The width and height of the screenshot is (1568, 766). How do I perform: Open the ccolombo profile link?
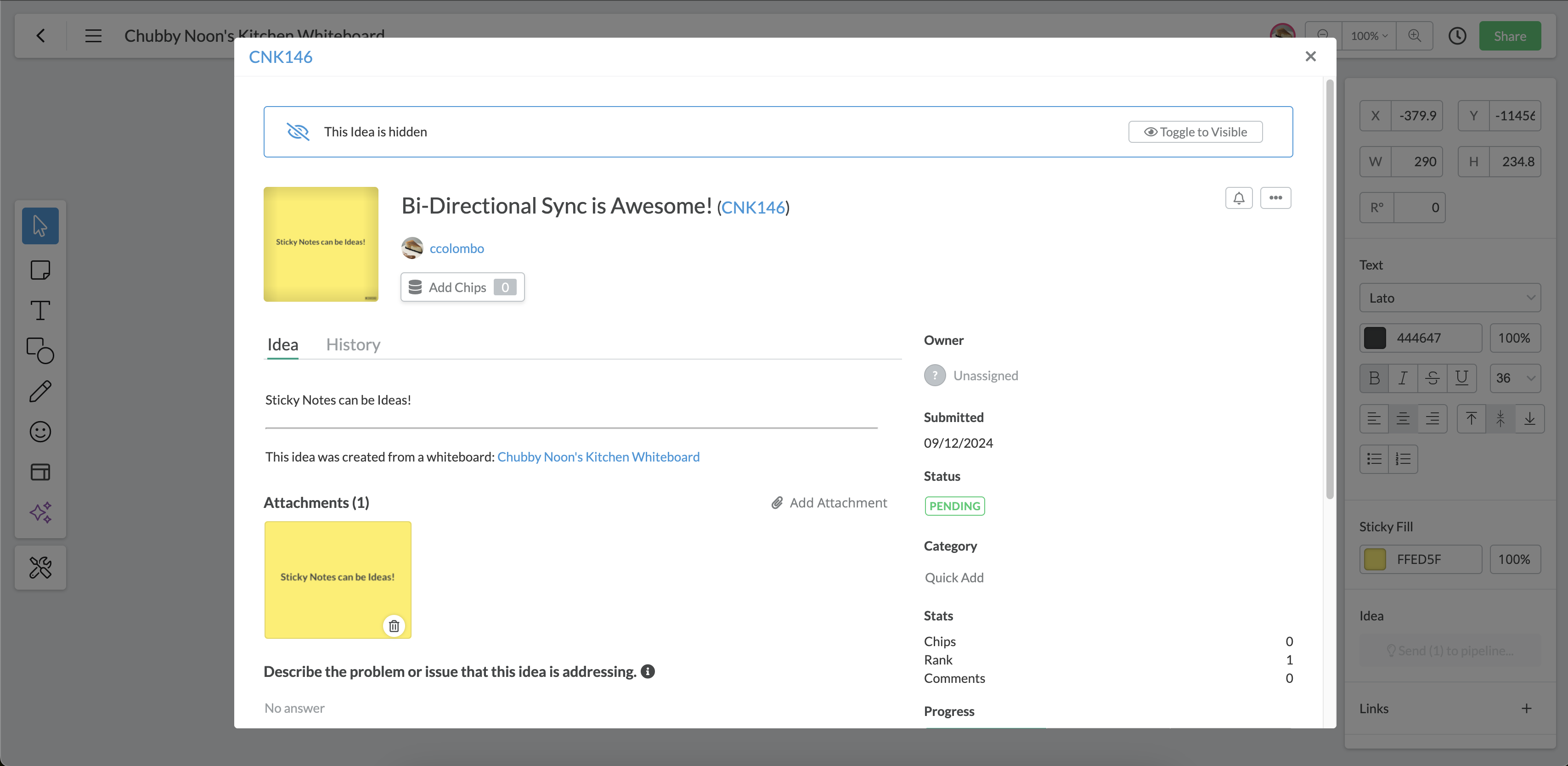click(457, 248)
